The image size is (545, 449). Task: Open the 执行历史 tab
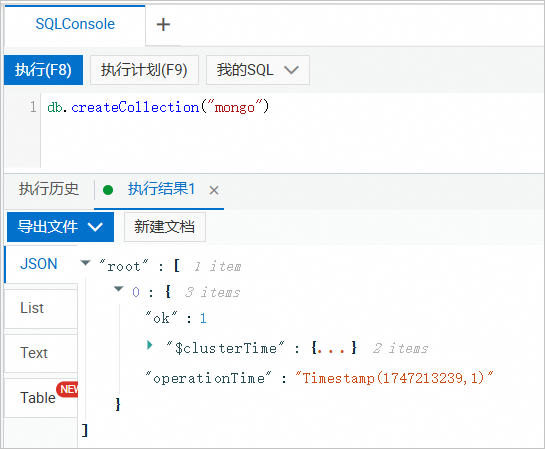(x=49, y=189)
